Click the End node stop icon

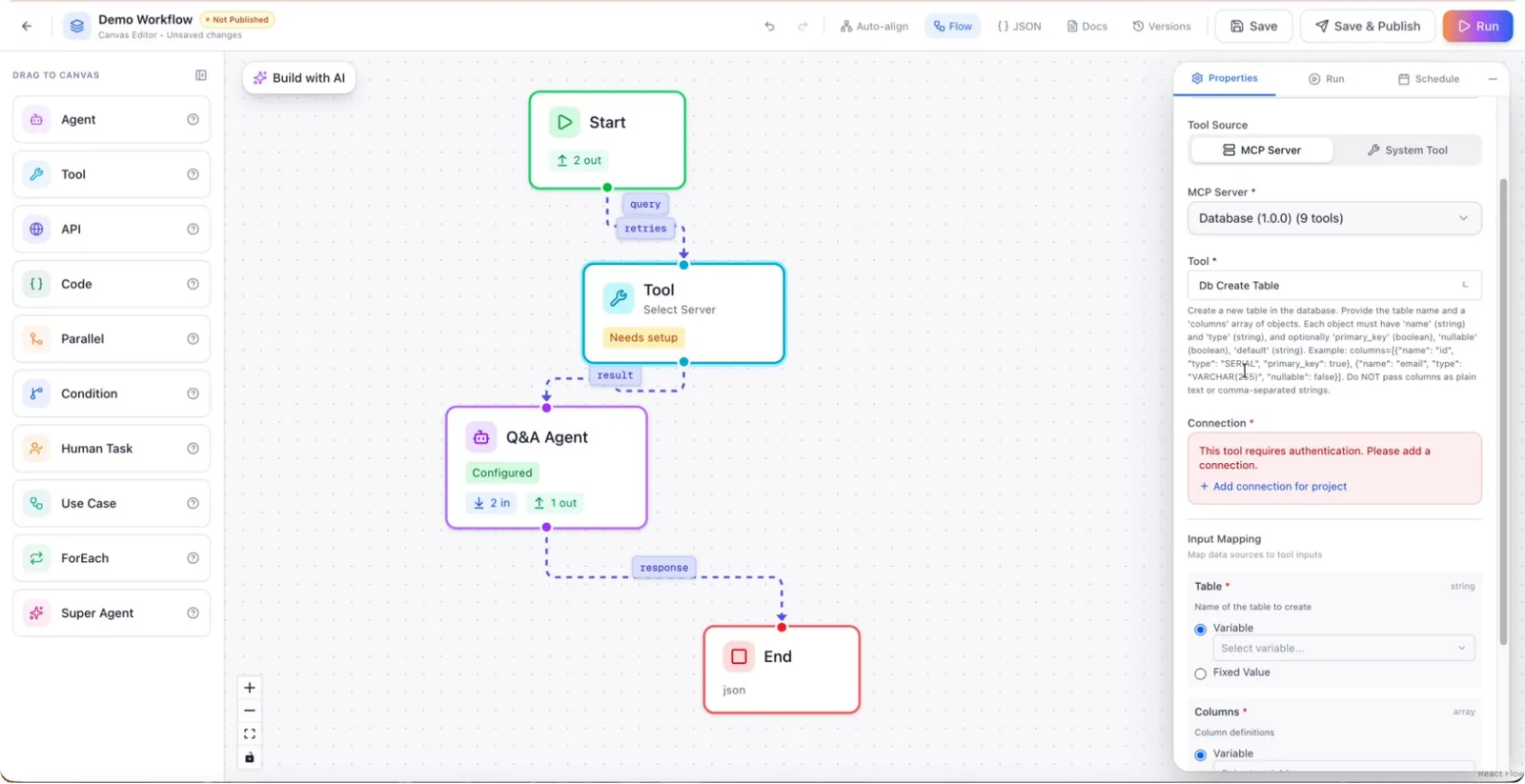click(739, 656)
